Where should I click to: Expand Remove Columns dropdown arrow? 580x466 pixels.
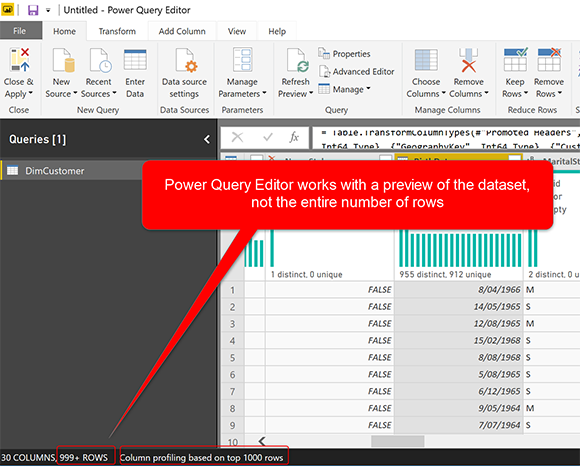point(486,93)
